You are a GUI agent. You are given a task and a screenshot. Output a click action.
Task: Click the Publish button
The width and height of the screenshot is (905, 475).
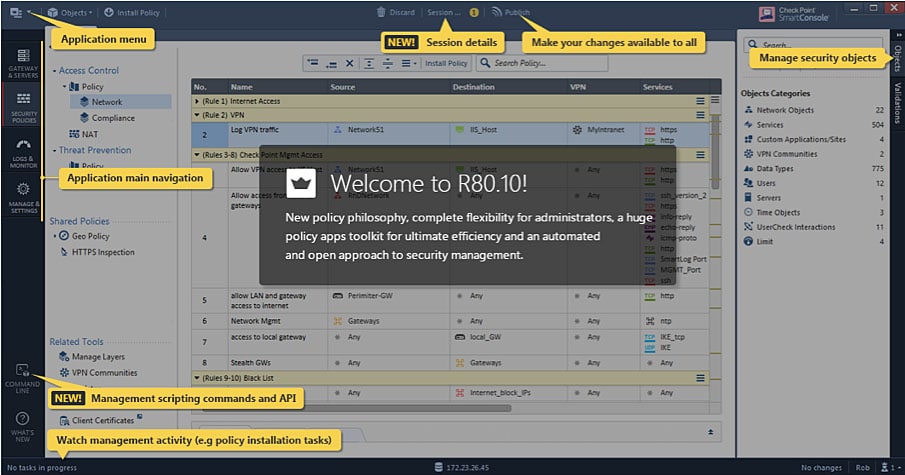(x=510, y=12)
